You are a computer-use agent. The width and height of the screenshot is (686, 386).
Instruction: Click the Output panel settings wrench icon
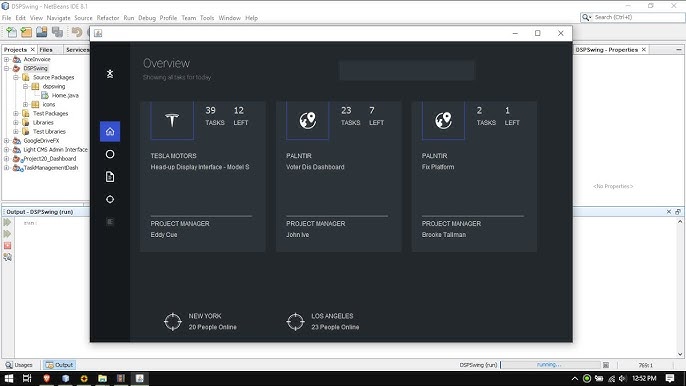click(7, 257)
